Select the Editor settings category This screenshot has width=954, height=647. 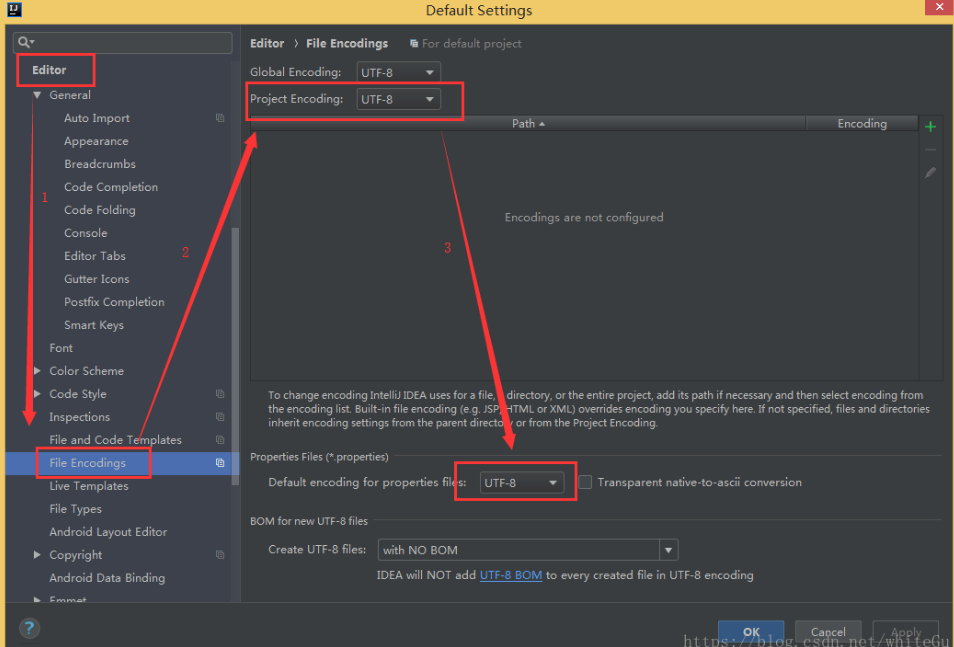pos(49,70)
